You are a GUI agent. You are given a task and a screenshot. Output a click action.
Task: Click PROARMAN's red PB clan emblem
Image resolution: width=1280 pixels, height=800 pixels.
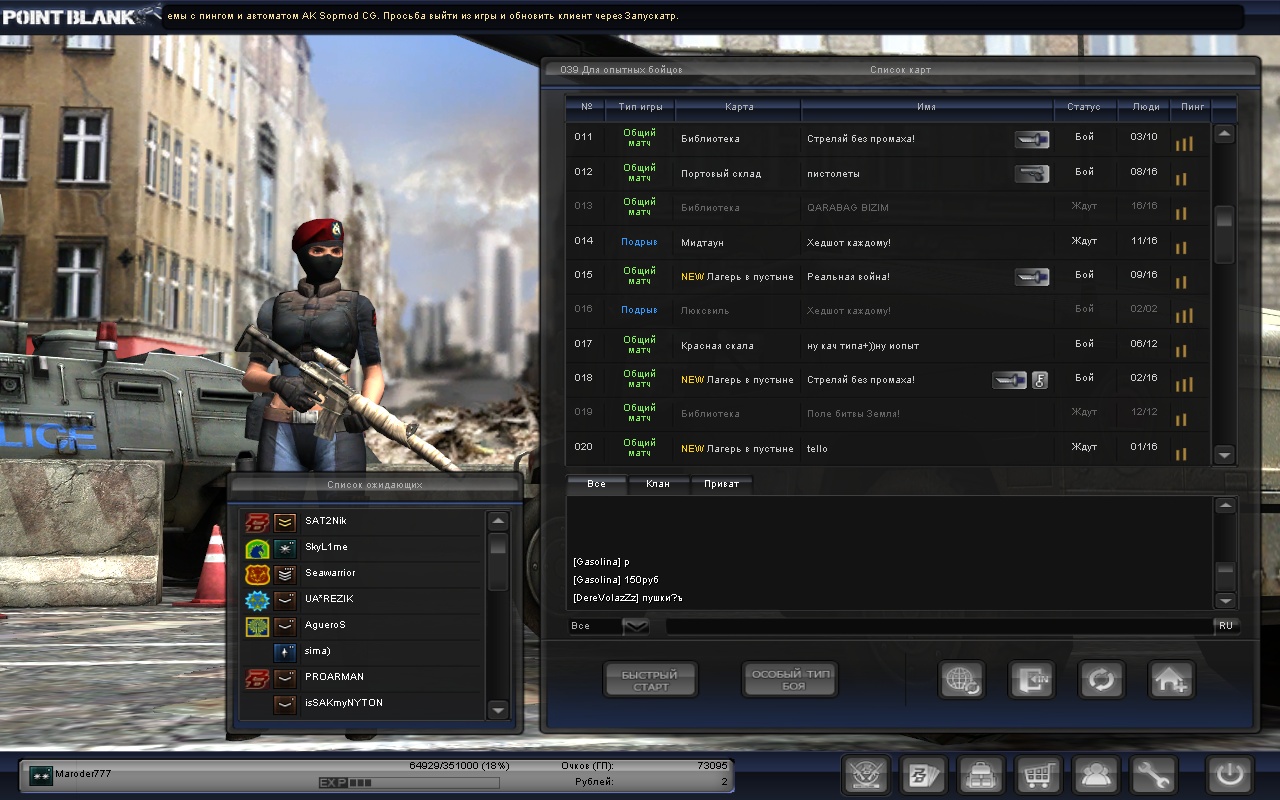pos(257,677)
